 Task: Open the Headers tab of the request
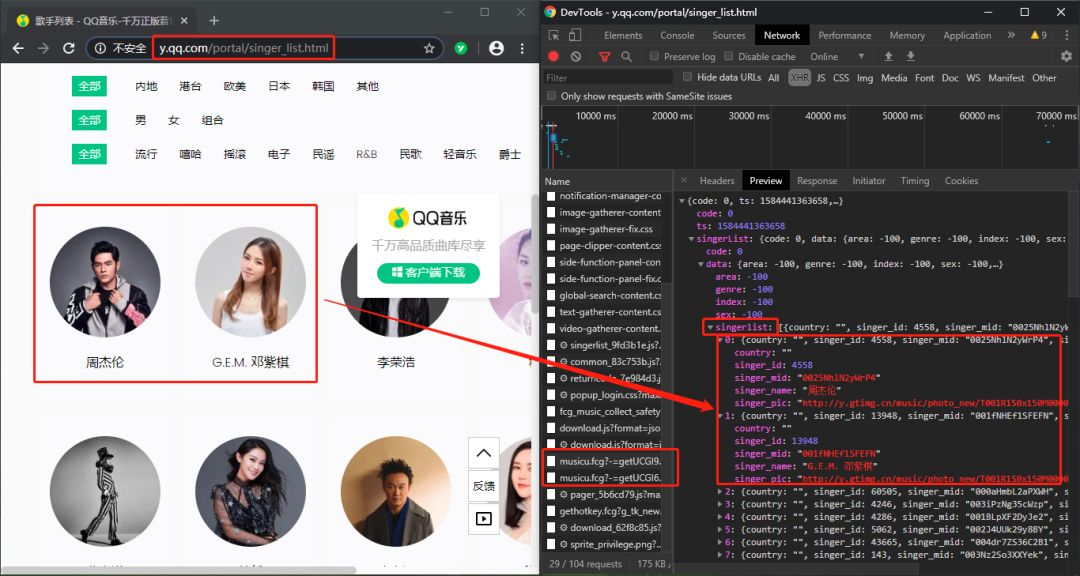click(x=717, y=181)
